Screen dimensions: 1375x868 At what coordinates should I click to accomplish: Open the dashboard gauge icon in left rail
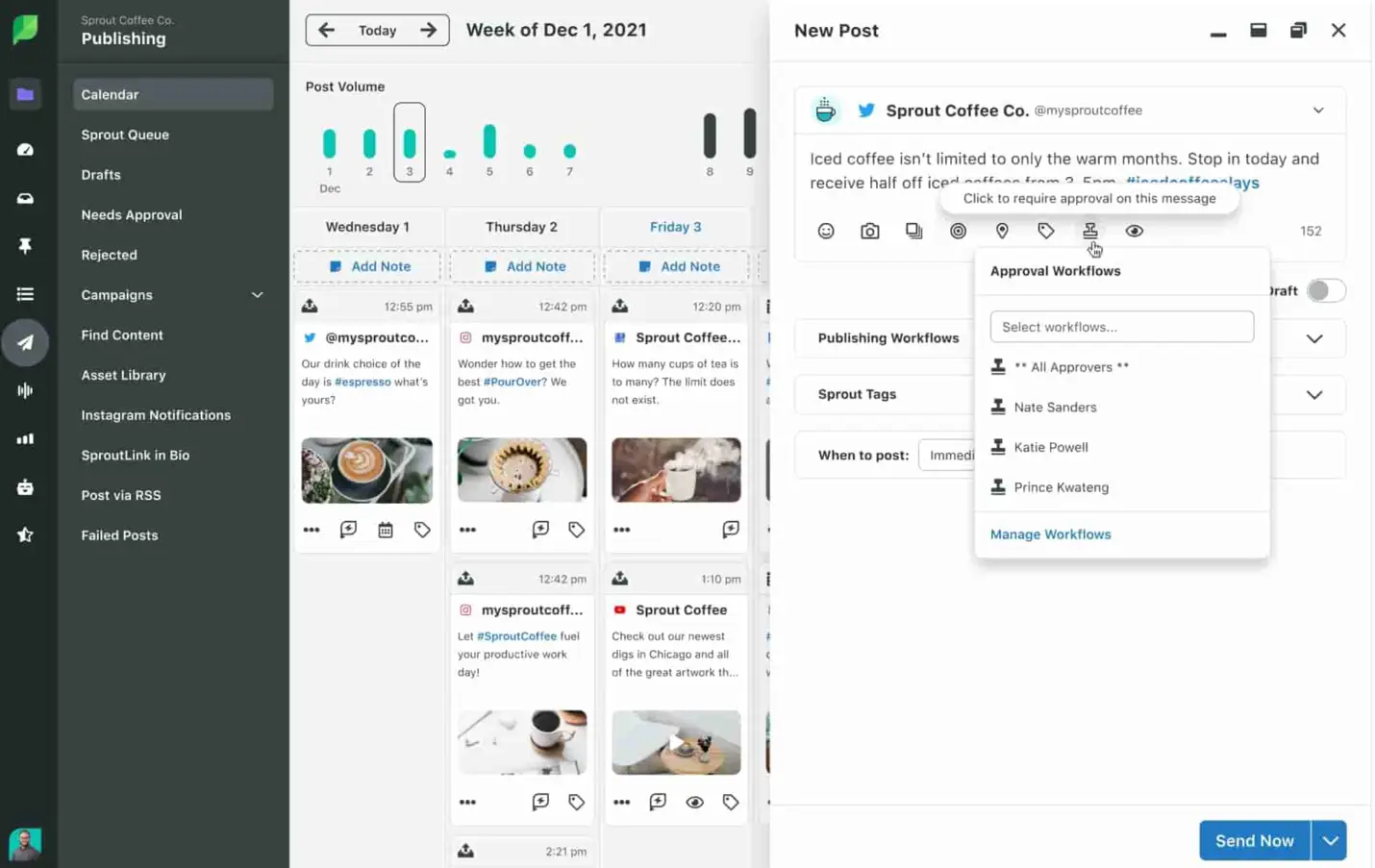coord(25,149)
